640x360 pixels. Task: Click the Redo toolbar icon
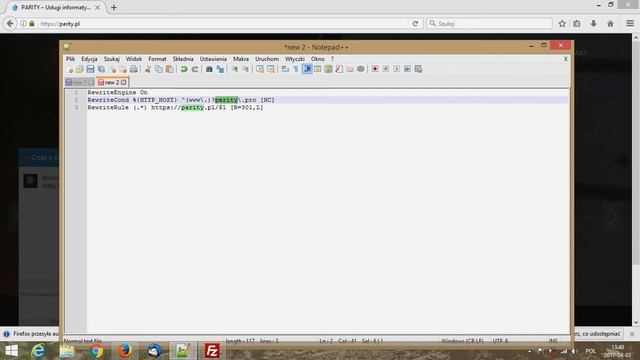pos(195,69)
